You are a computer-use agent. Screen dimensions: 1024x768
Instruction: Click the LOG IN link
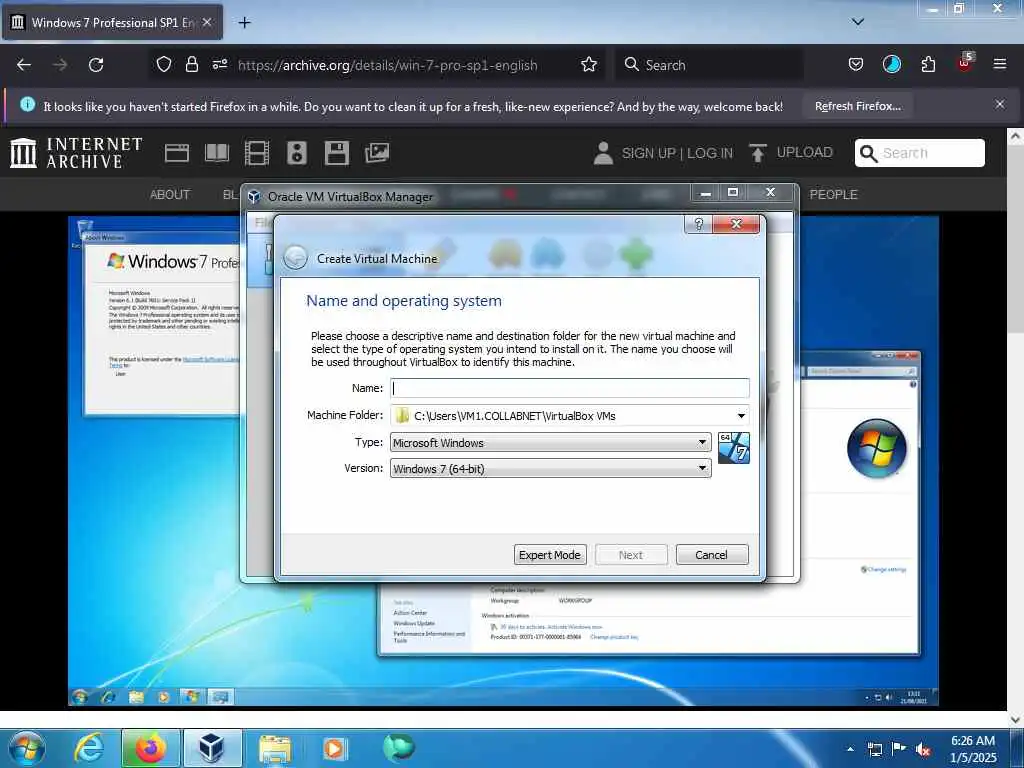point(710,153)
